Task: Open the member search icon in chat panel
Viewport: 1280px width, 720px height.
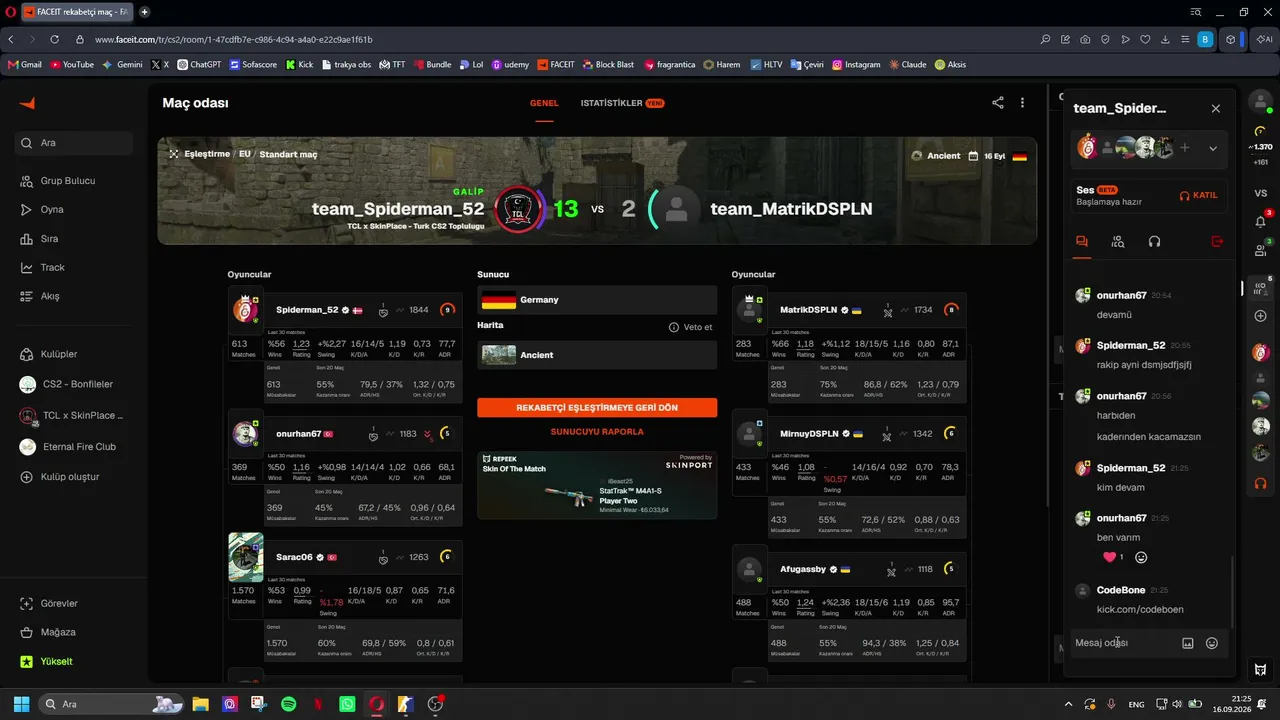Action: 1118,241
